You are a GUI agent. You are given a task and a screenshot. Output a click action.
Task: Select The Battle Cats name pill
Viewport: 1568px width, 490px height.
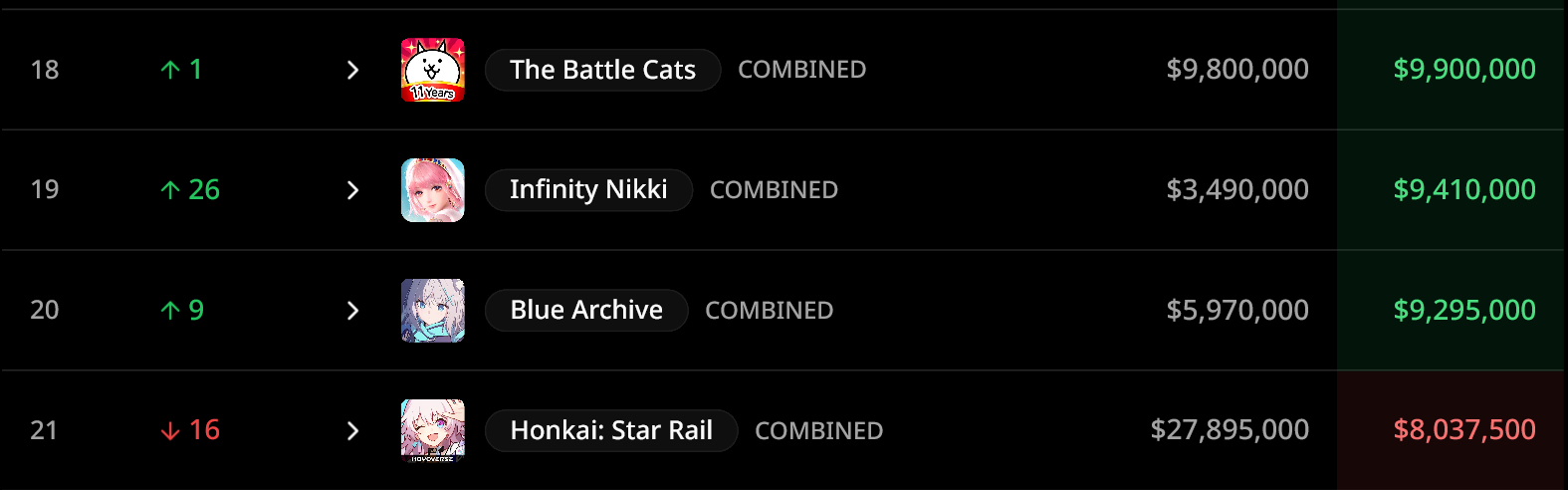point(602,70)
